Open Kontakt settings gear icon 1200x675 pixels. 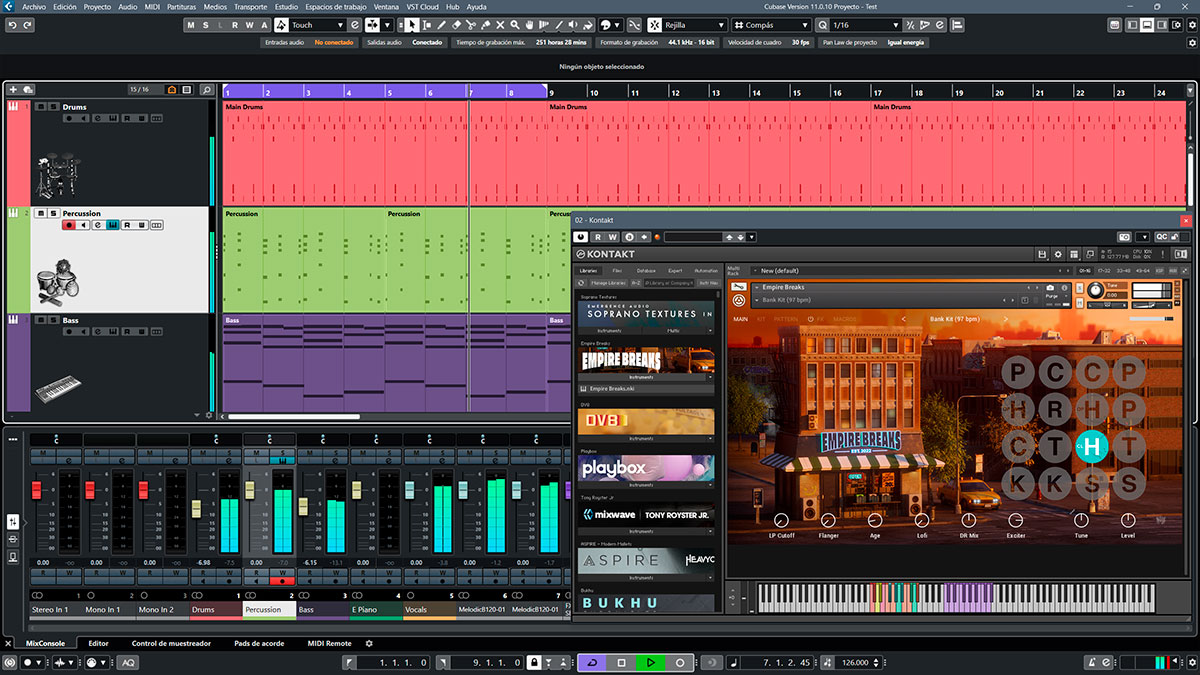click(1058, 254)
